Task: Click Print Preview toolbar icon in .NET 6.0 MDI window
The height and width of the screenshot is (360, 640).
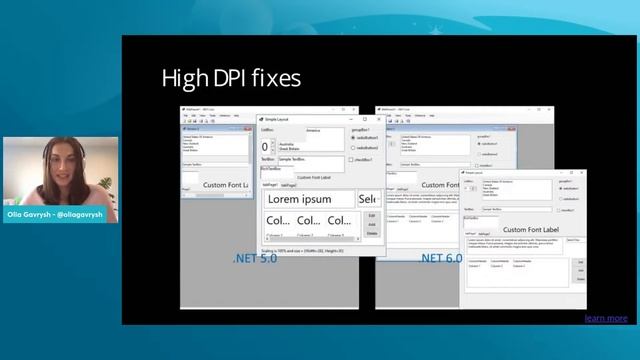Action: [402, 121]
